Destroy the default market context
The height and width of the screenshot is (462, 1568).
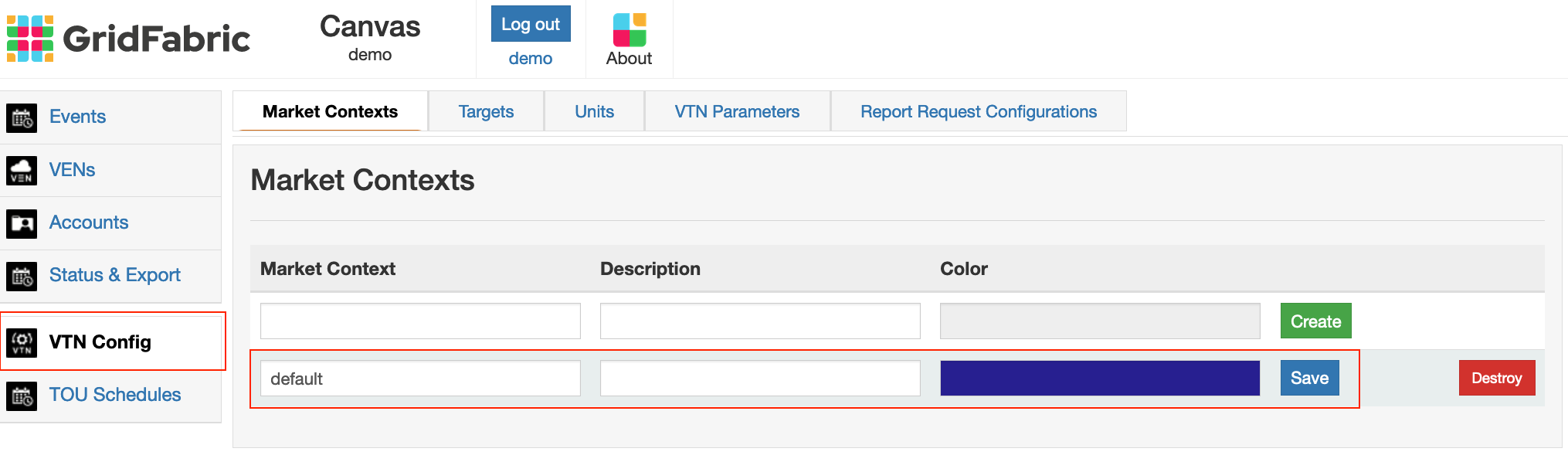pyautogui.click(x=1496, y=378)
